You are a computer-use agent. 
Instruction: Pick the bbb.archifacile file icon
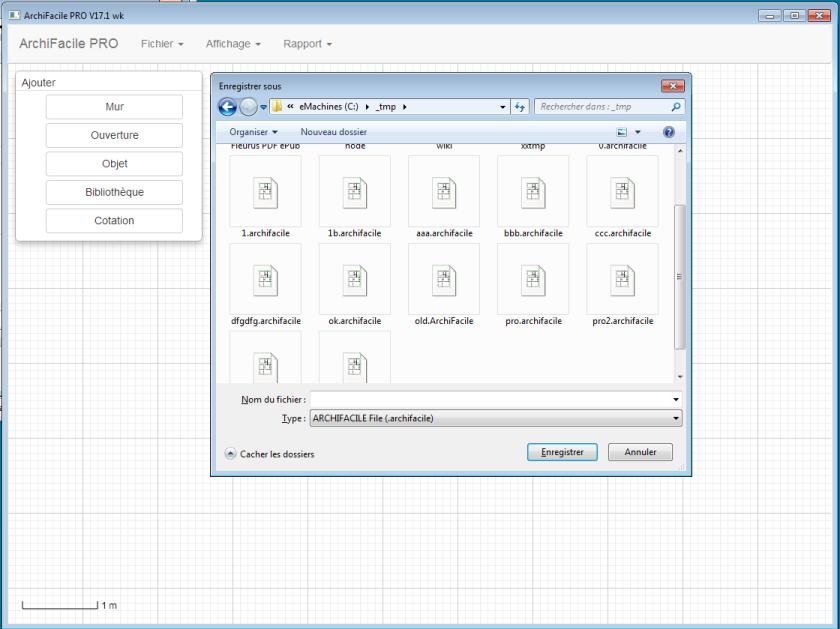(533, 192)
